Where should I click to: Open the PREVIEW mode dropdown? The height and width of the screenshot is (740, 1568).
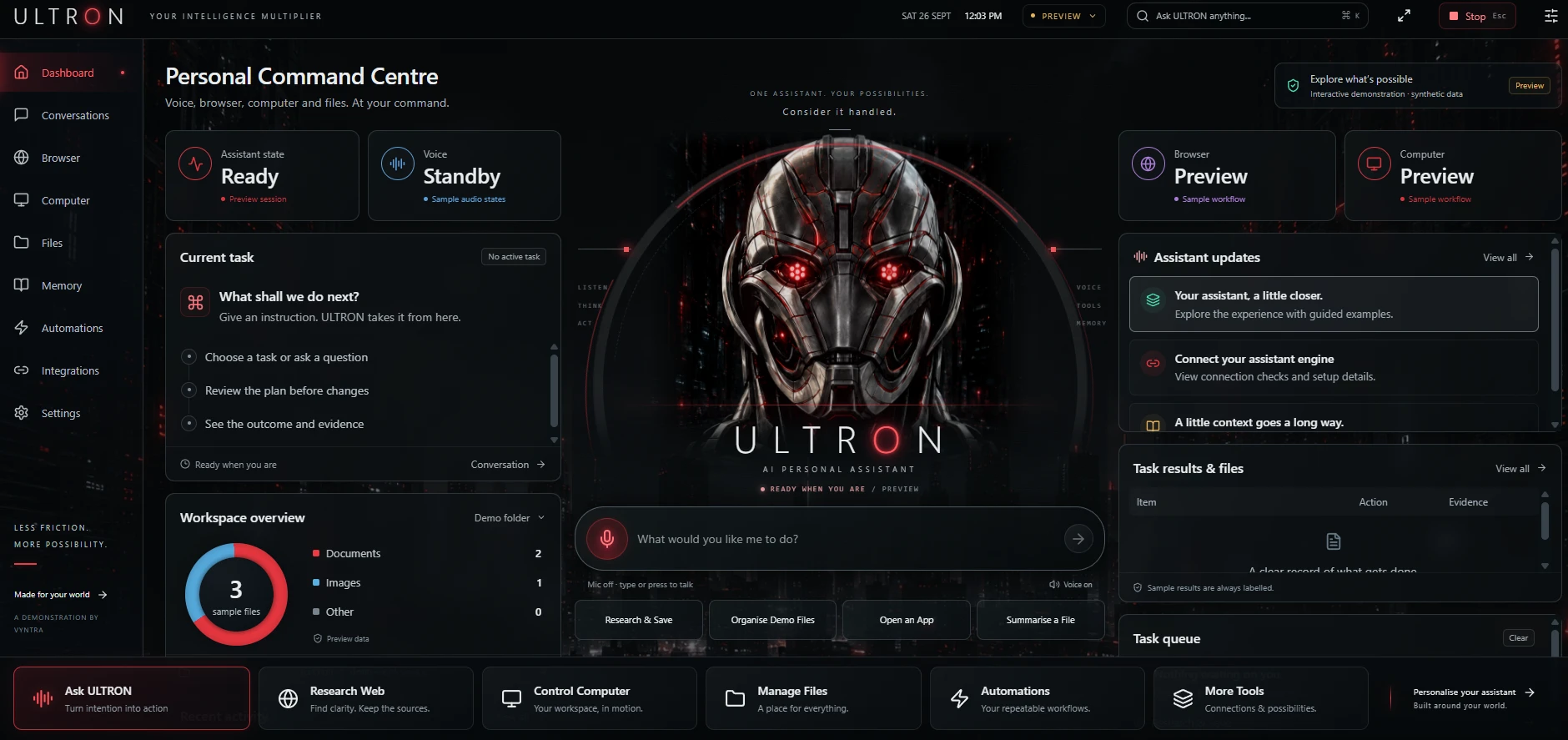(1063, 16)
